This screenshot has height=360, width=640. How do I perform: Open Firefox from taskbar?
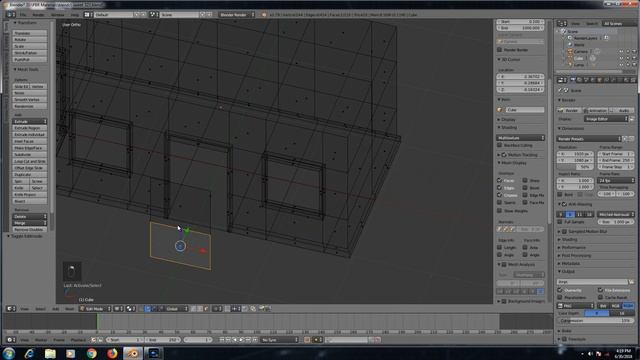112,353
